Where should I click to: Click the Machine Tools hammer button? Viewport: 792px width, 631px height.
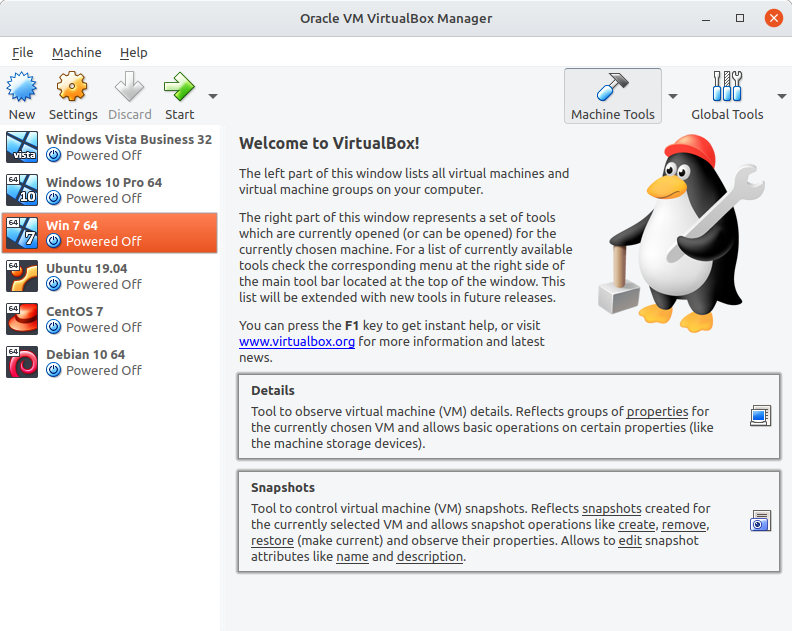tap(613, 96)
